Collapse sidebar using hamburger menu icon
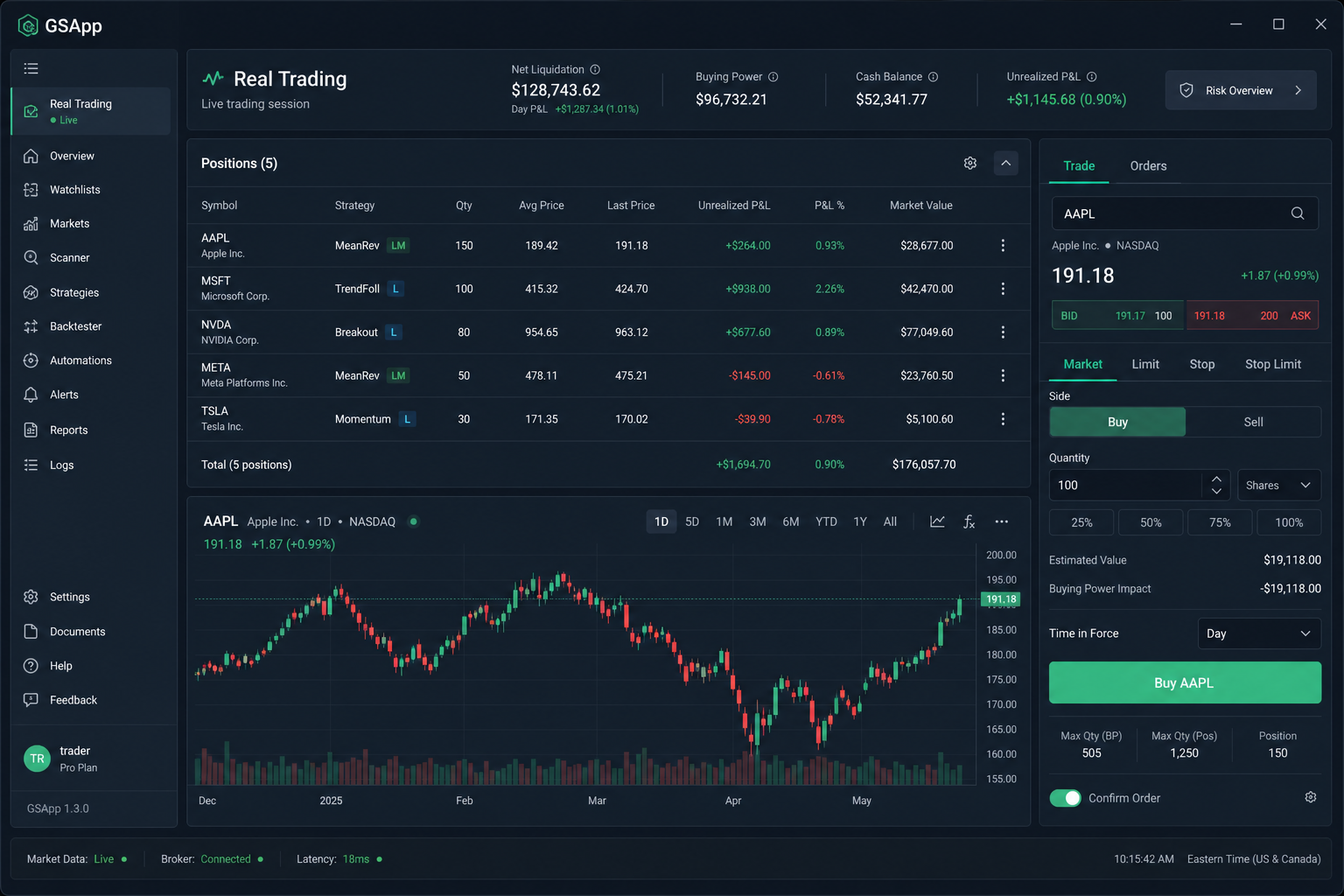The image size is (1344, 896). click(x=31, y=68)
